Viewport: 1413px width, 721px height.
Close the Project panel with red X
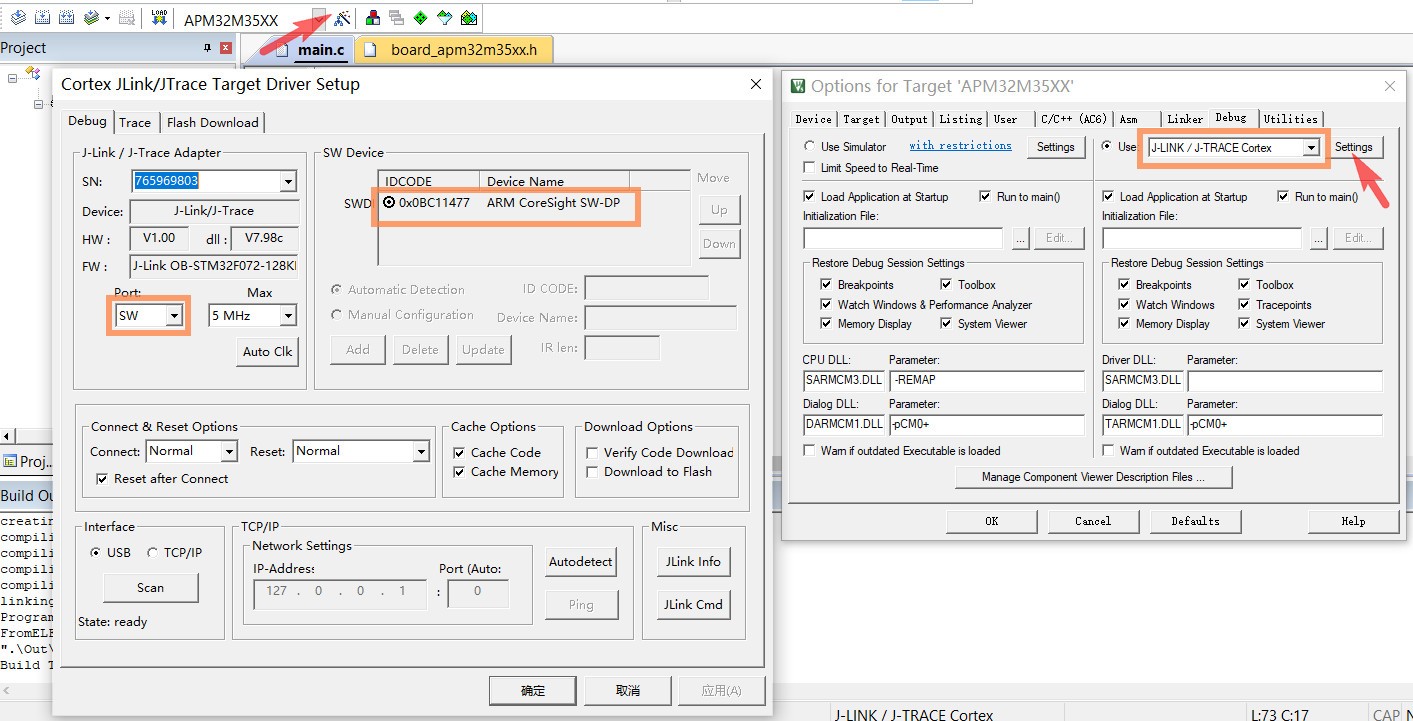(225, 48)
